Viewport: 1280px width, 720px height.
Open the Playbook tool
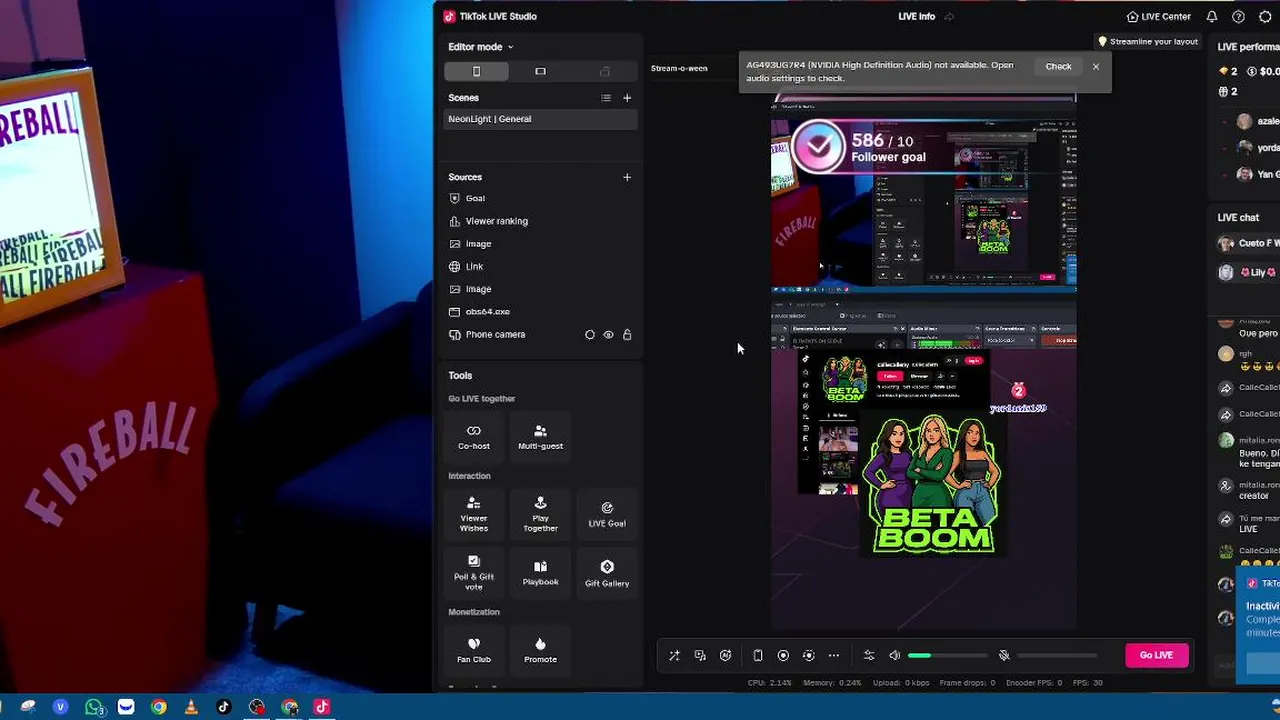(540, 573)
